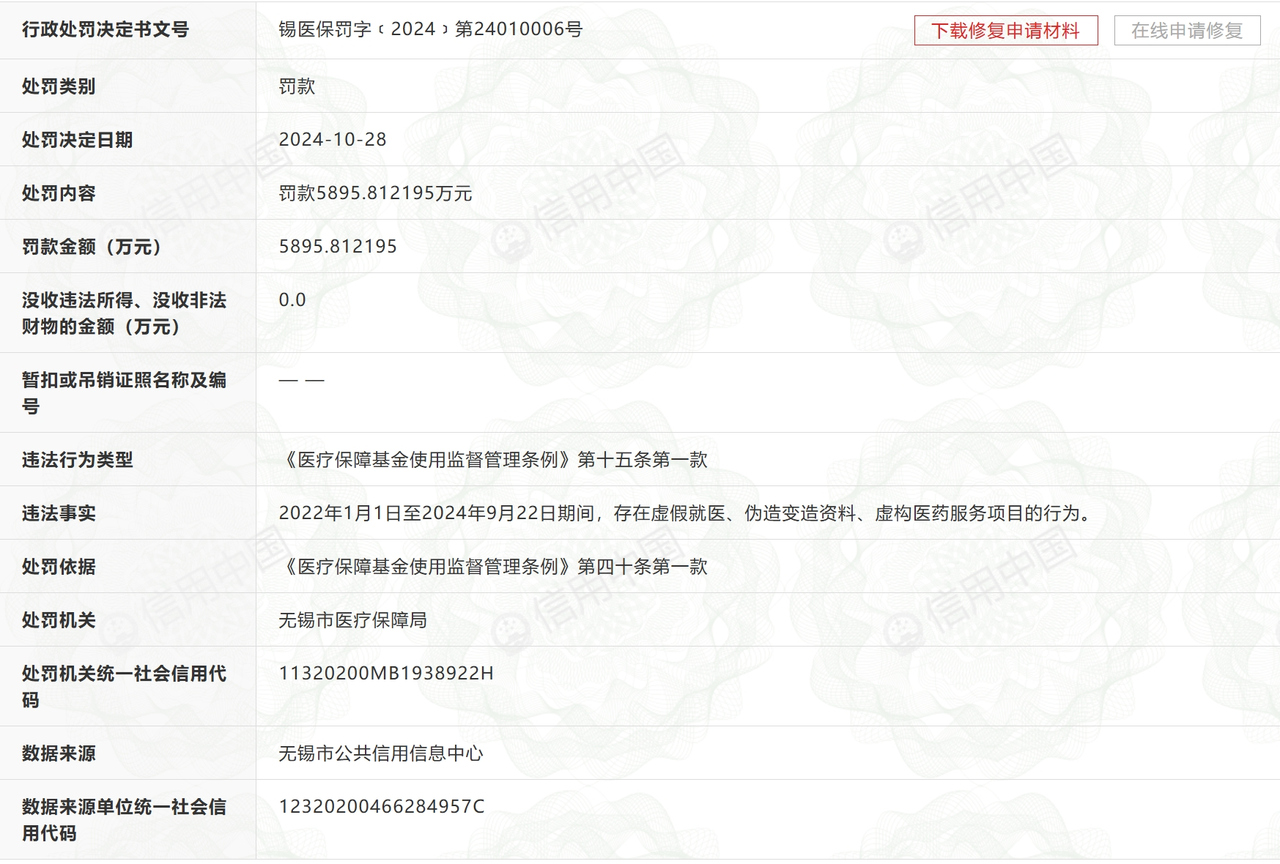Click the 罚款金额（万元） row label
The height and width of the screenshot is (864, 1280).
92,246
